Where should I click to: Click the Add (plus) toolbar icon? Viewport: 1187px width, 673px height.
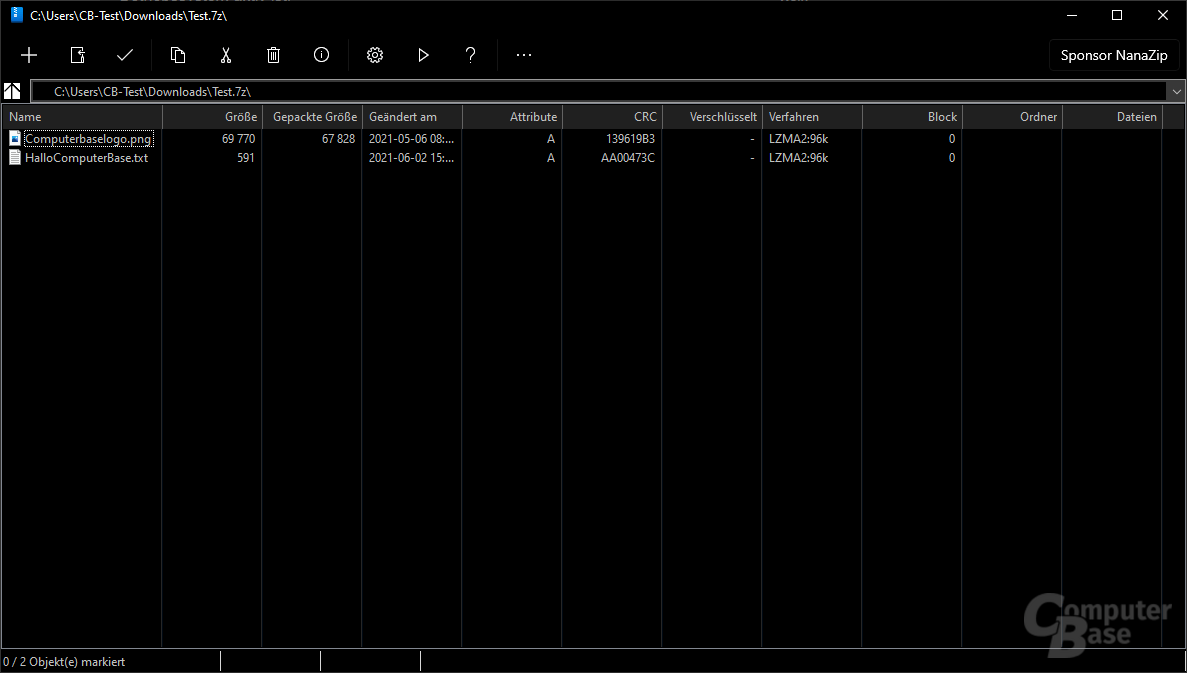click(x=29, y=55)
